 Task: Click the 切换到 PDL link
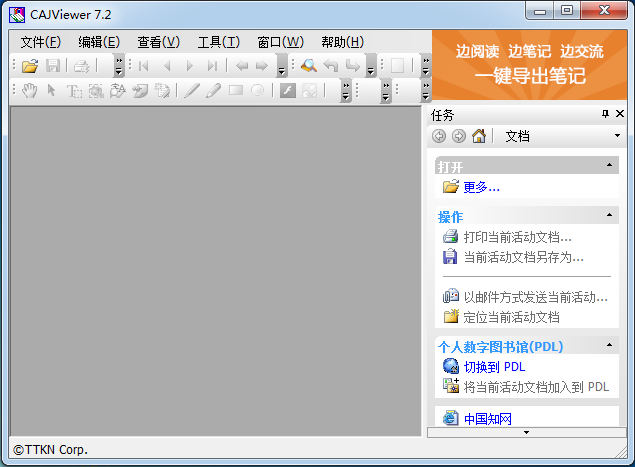[494, 367]
